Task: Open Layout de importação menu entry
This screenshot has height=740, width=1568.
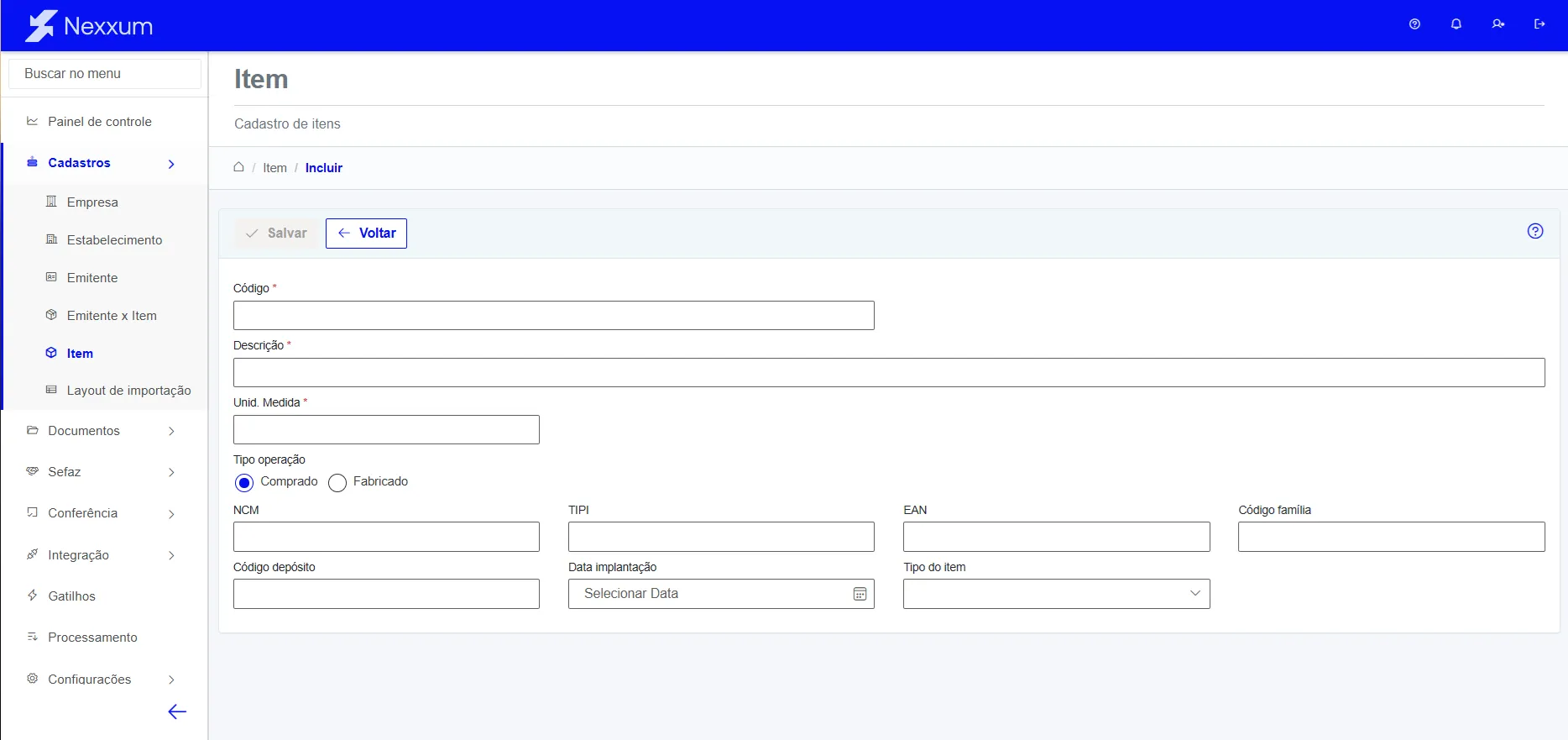Action: 128,391
